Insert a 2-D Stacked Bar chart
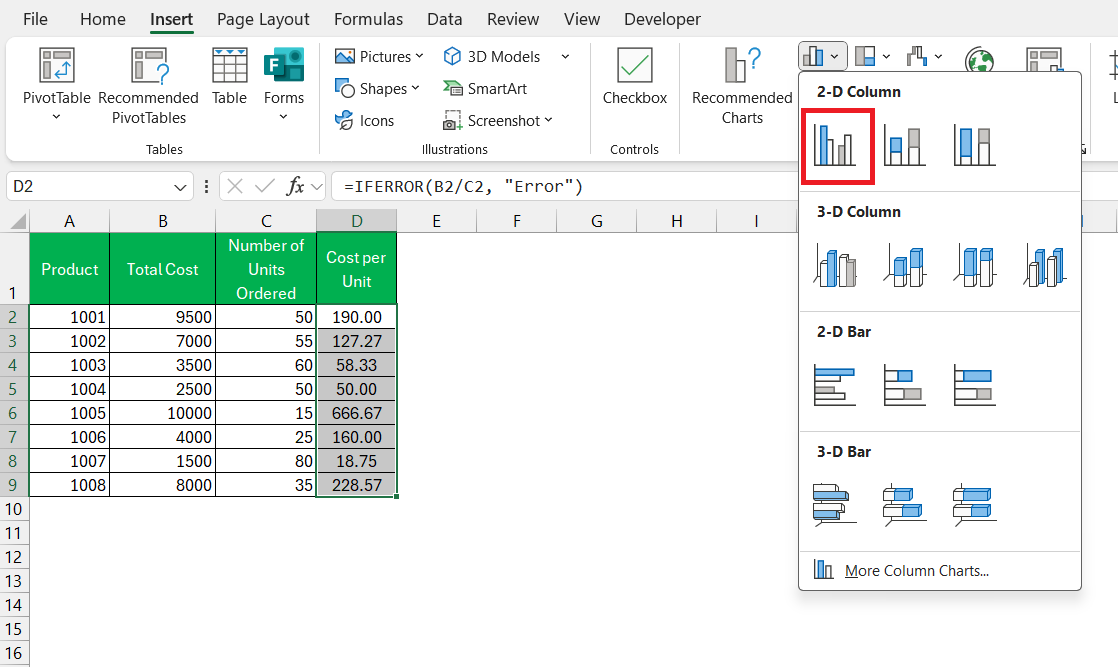Screen dimensions: 1118x667 point(905,385)
